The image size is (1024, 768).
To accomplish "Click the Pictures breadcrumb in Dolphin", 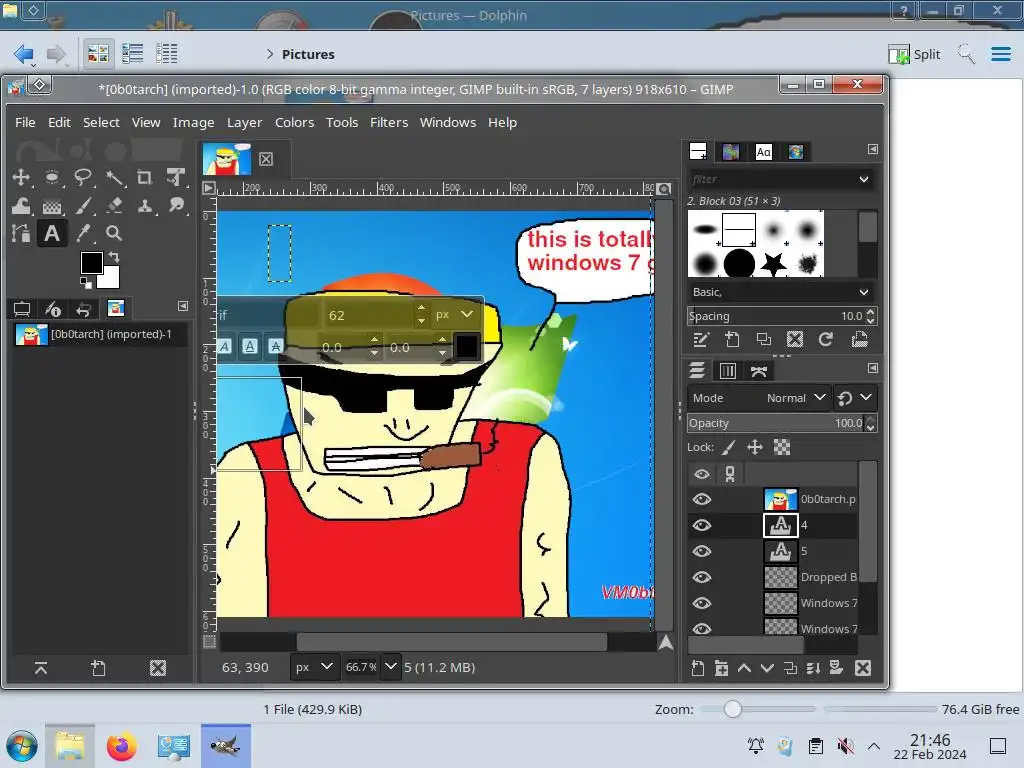I will (x=308, y=54).
